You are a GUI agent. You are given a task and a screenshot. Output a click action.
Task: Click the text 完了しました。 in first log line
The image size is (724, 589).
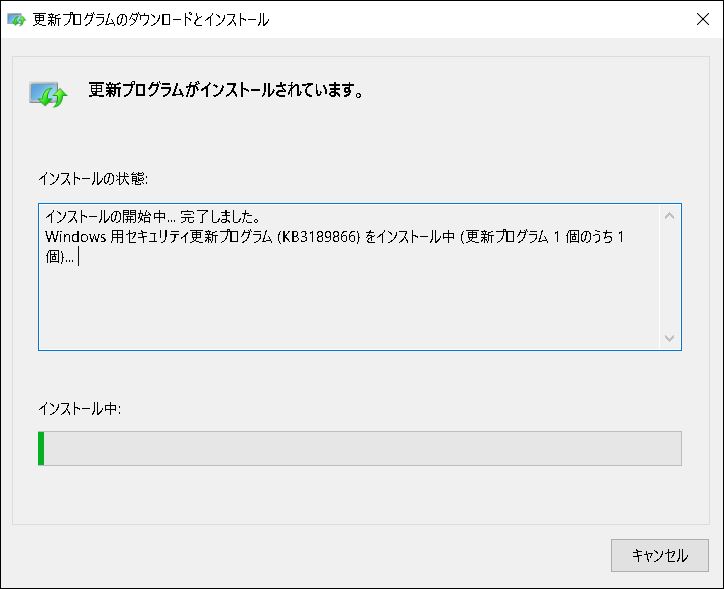pos(219,216)
